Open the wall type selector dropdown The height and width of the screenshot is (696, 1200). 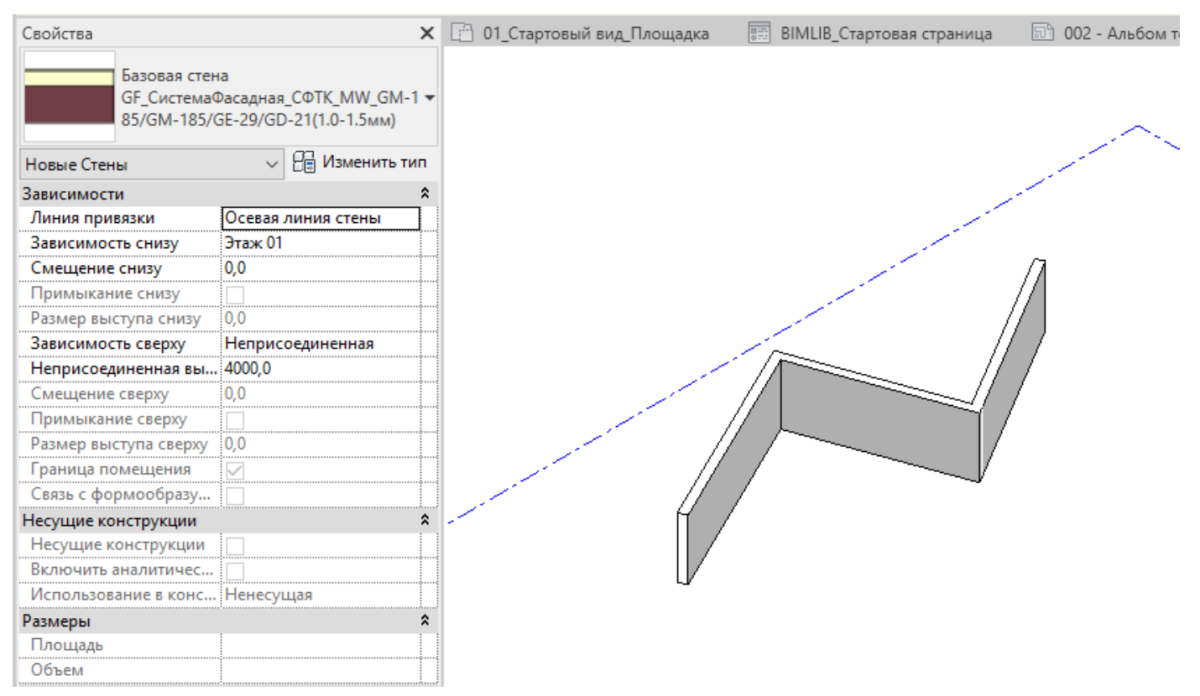coord(430,98)
